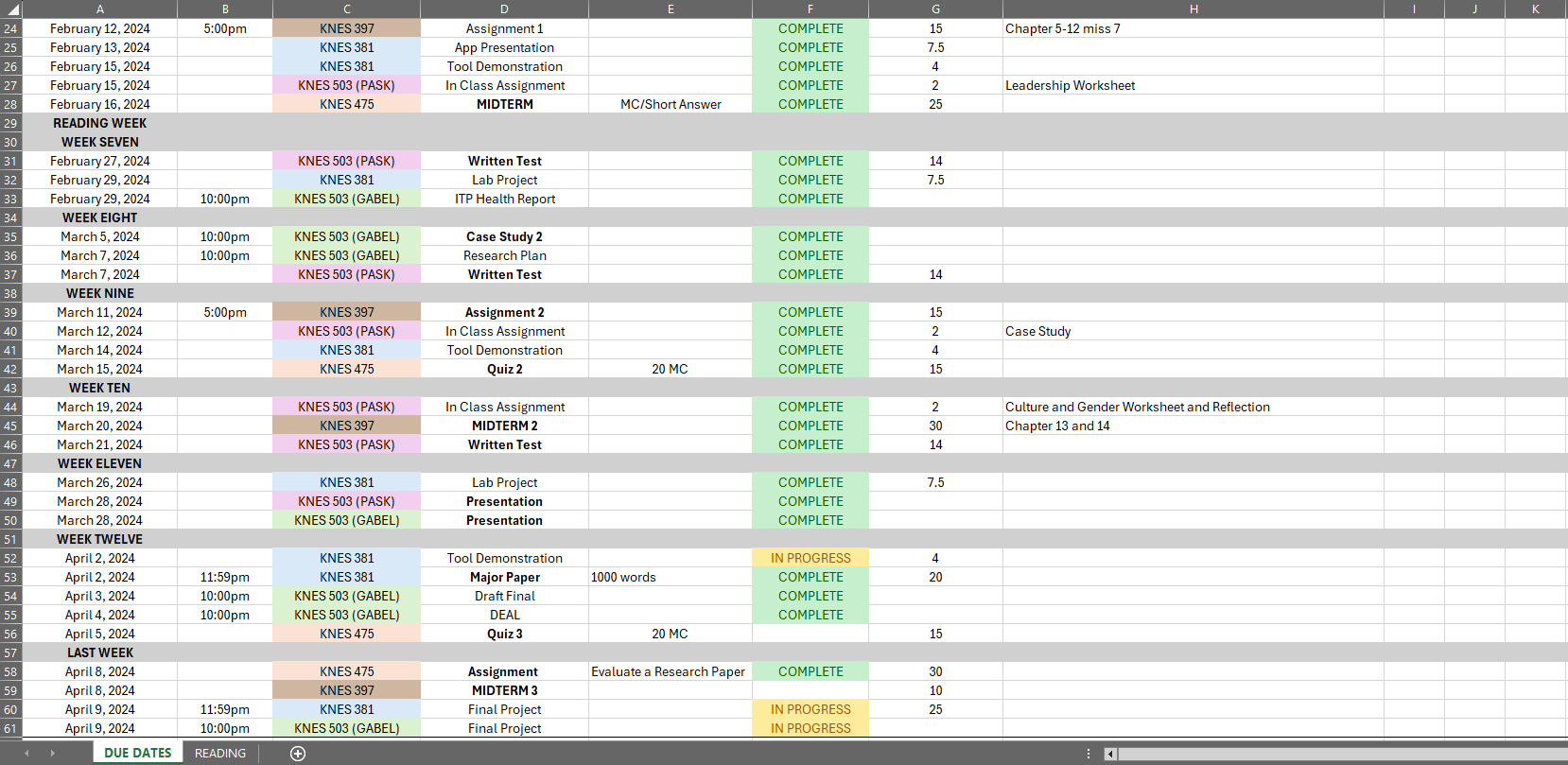The width and height of the screenshot is (1568, 765).
Task: Select the KNES 475 cell in the MIDTERM row
Action: pos(346,104)
